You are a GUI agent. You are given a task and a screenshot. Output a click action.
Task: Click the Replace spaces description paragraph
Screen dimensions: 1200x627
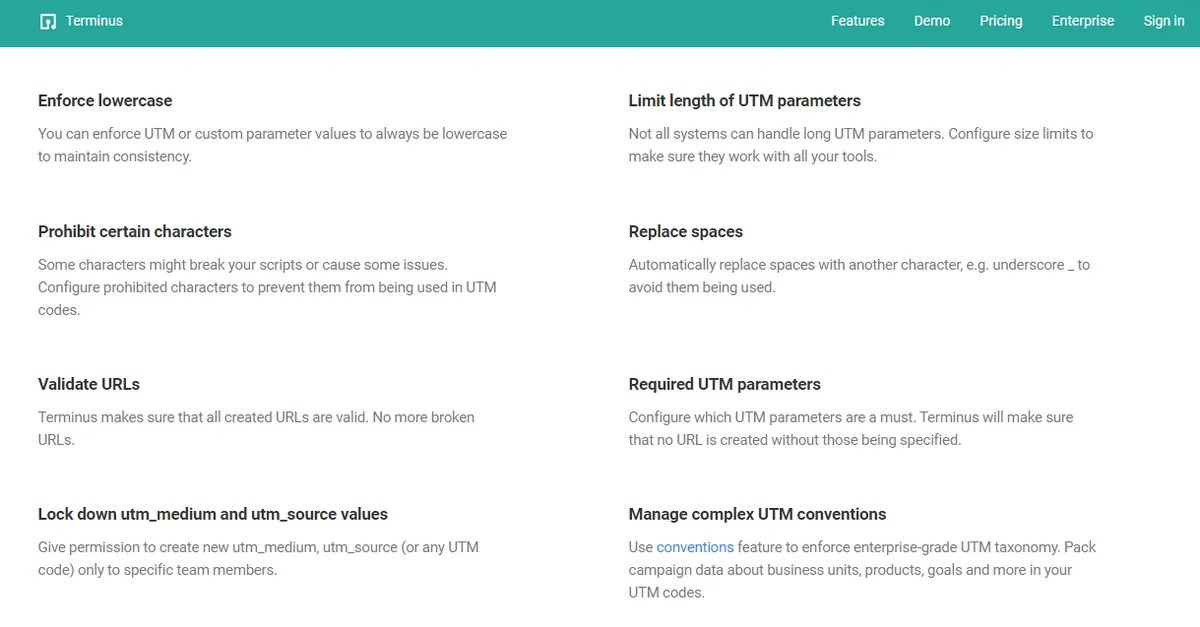pyautogui.click(x=858, y=276)
